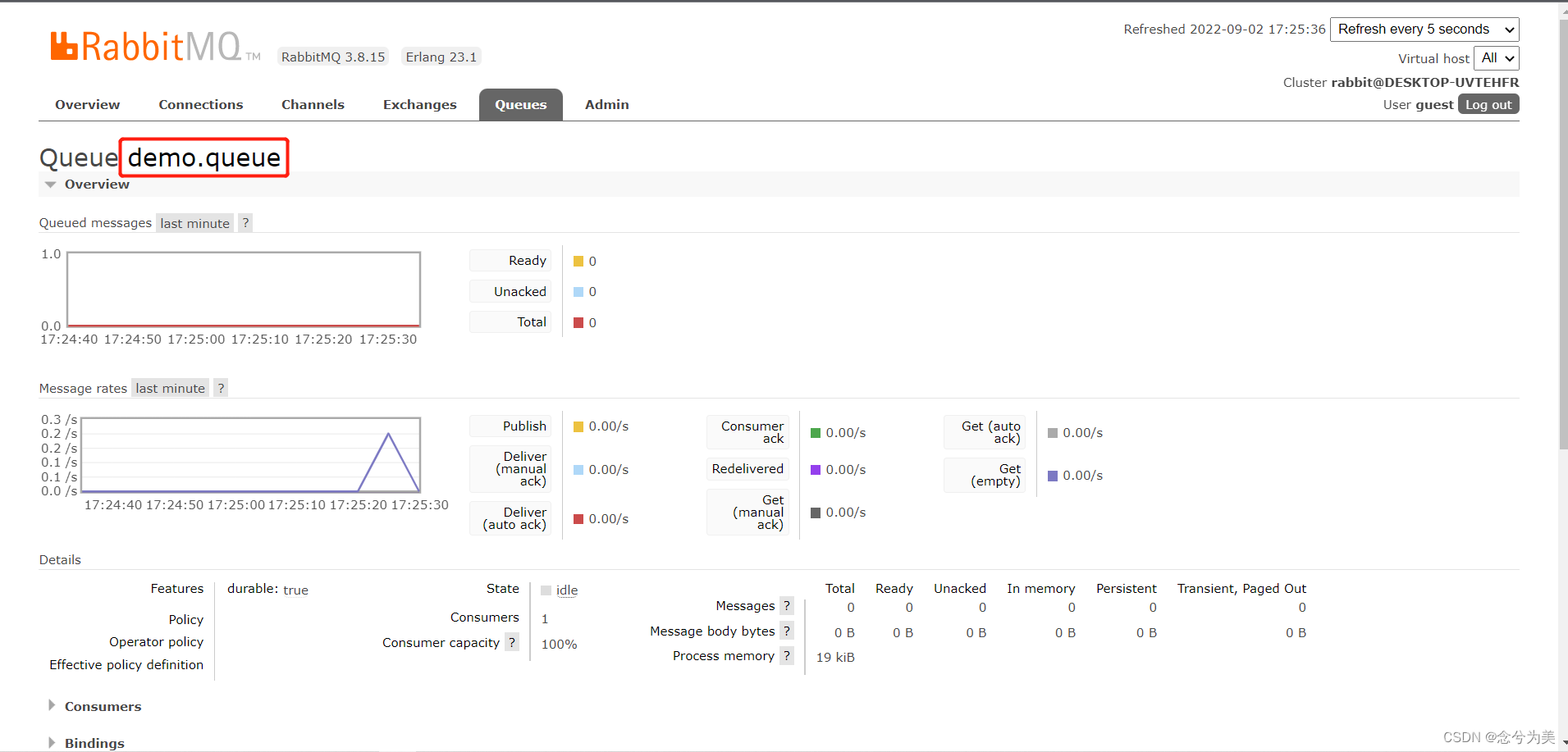This screenshot has height=752, width=1568.
Task: Click the Transient, Paged Out column header
Action: [1241, 589]
